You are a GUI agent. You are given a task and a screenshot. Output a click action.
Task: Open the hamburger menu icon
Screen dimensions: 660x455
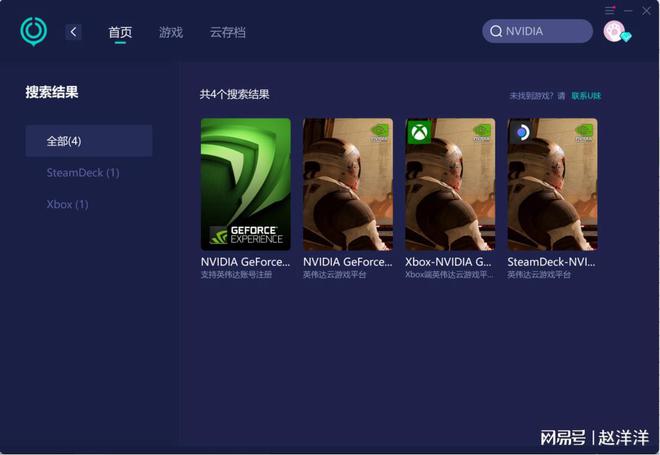coord(610,10)
